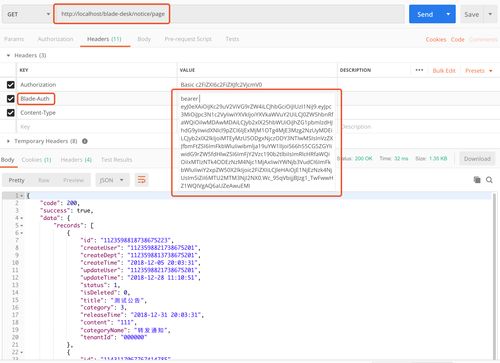Collapse the "records" fold arrow on line 5

click(x=22, y=226)
